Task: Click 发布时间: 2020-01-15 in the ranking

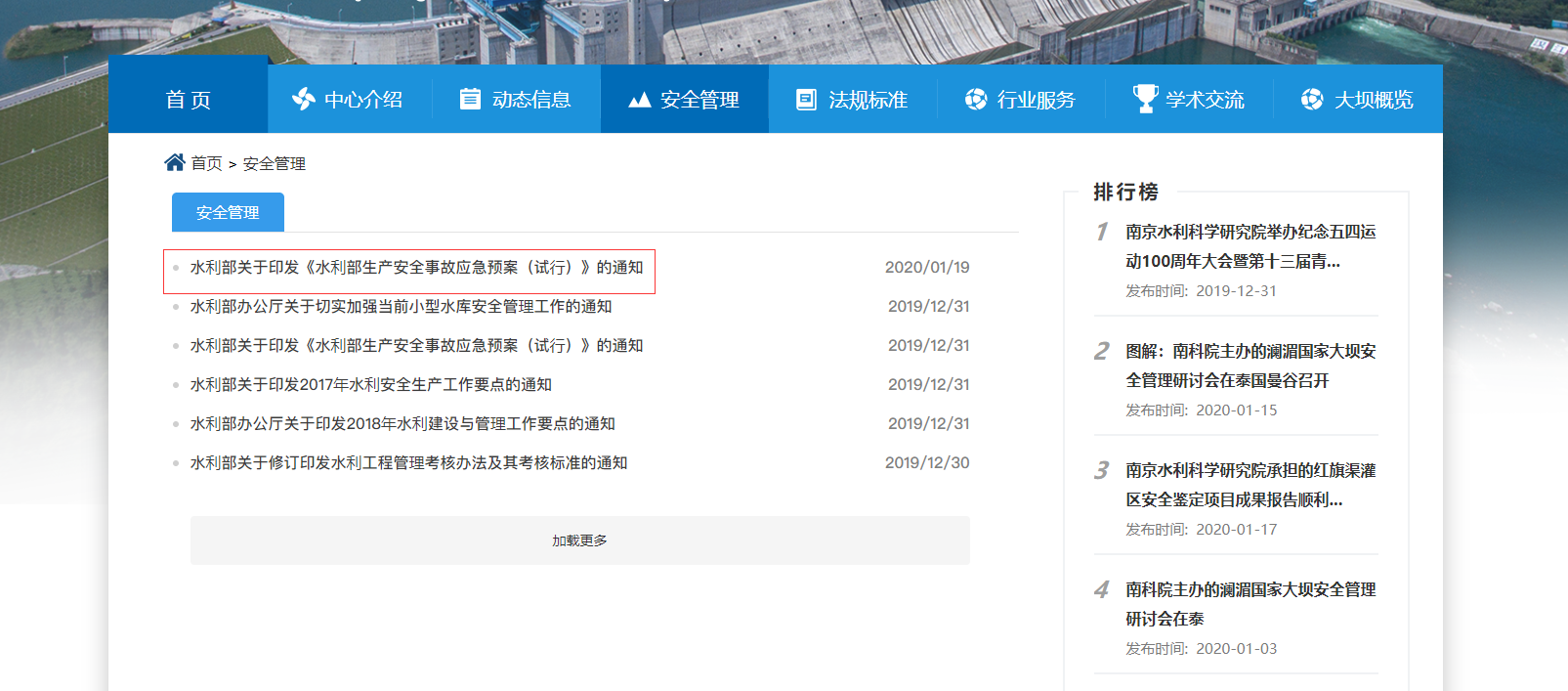Action: coord(1201,410)
